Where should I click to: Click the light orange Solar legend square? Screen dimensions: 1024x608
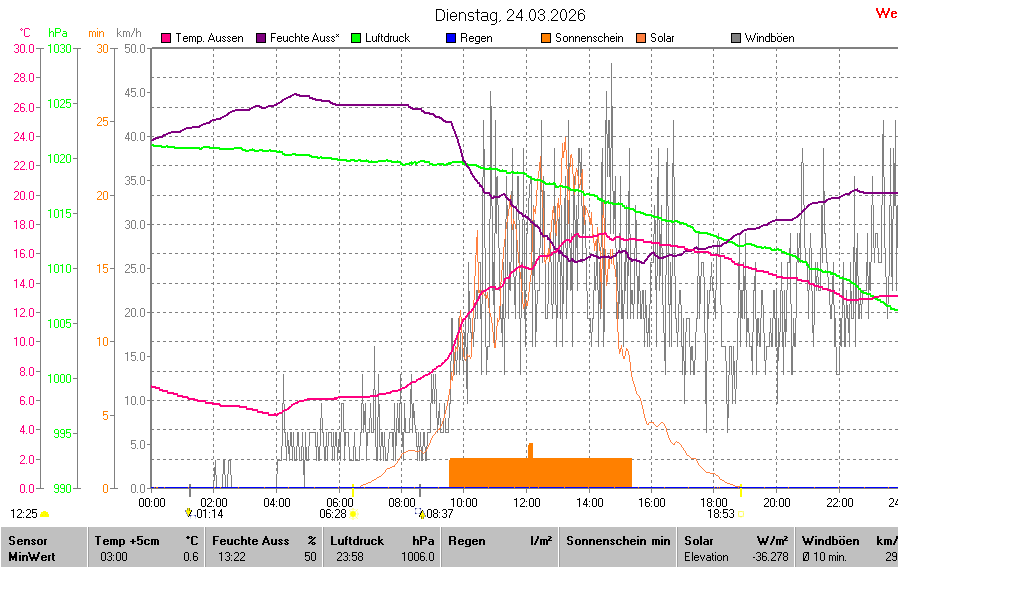(x=641, y=38)
